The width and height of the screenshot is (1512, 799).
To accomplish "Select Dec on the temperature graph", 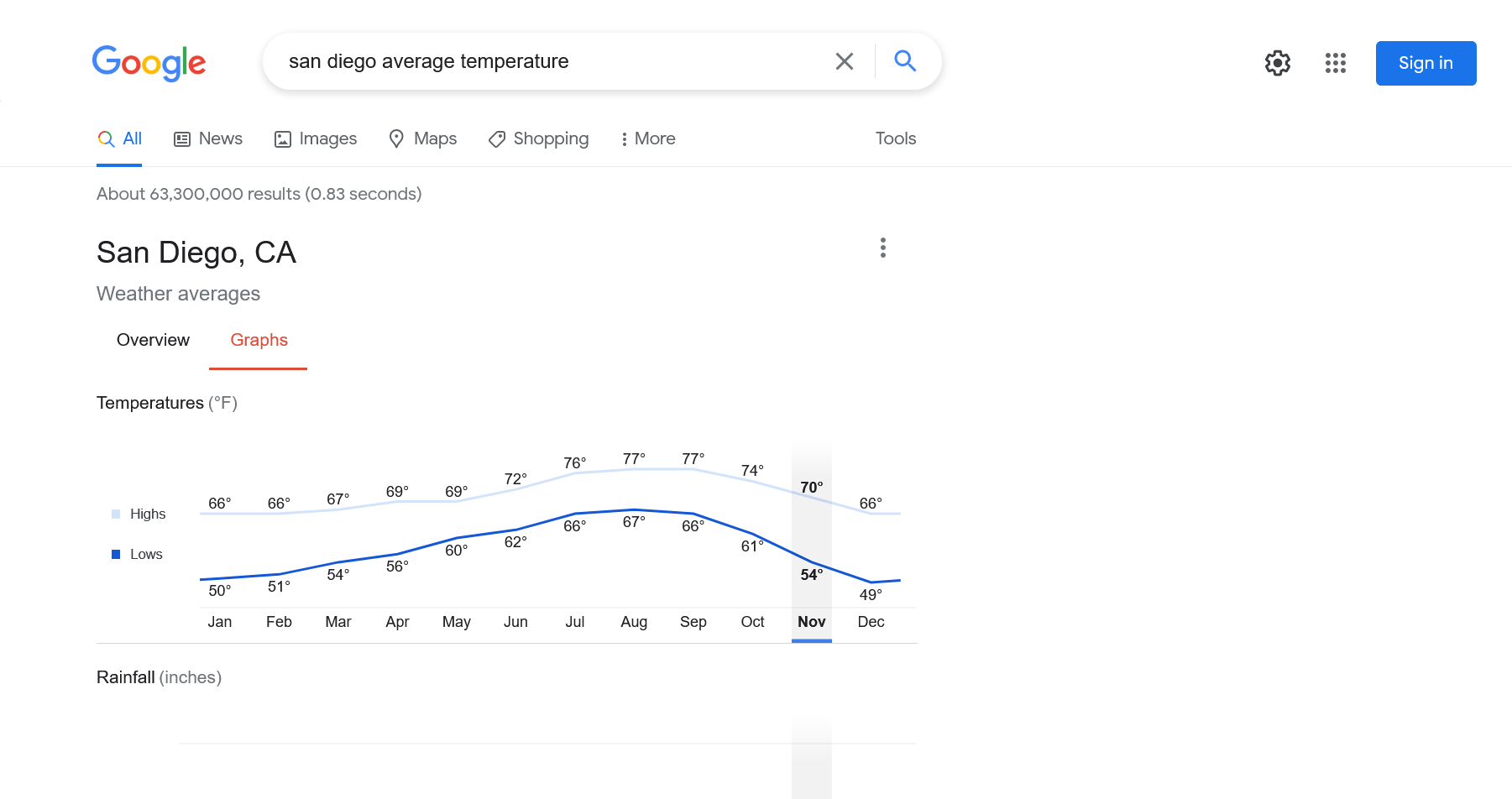I will (871, 621).
